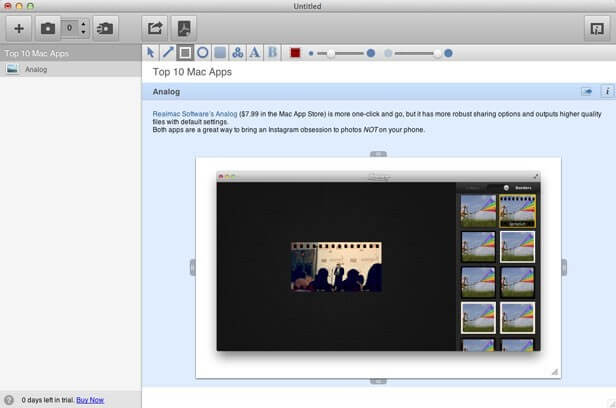Edit the Top 10 Mac Apps document title
This screenshot has width=616, height=408.
point(192,72)
